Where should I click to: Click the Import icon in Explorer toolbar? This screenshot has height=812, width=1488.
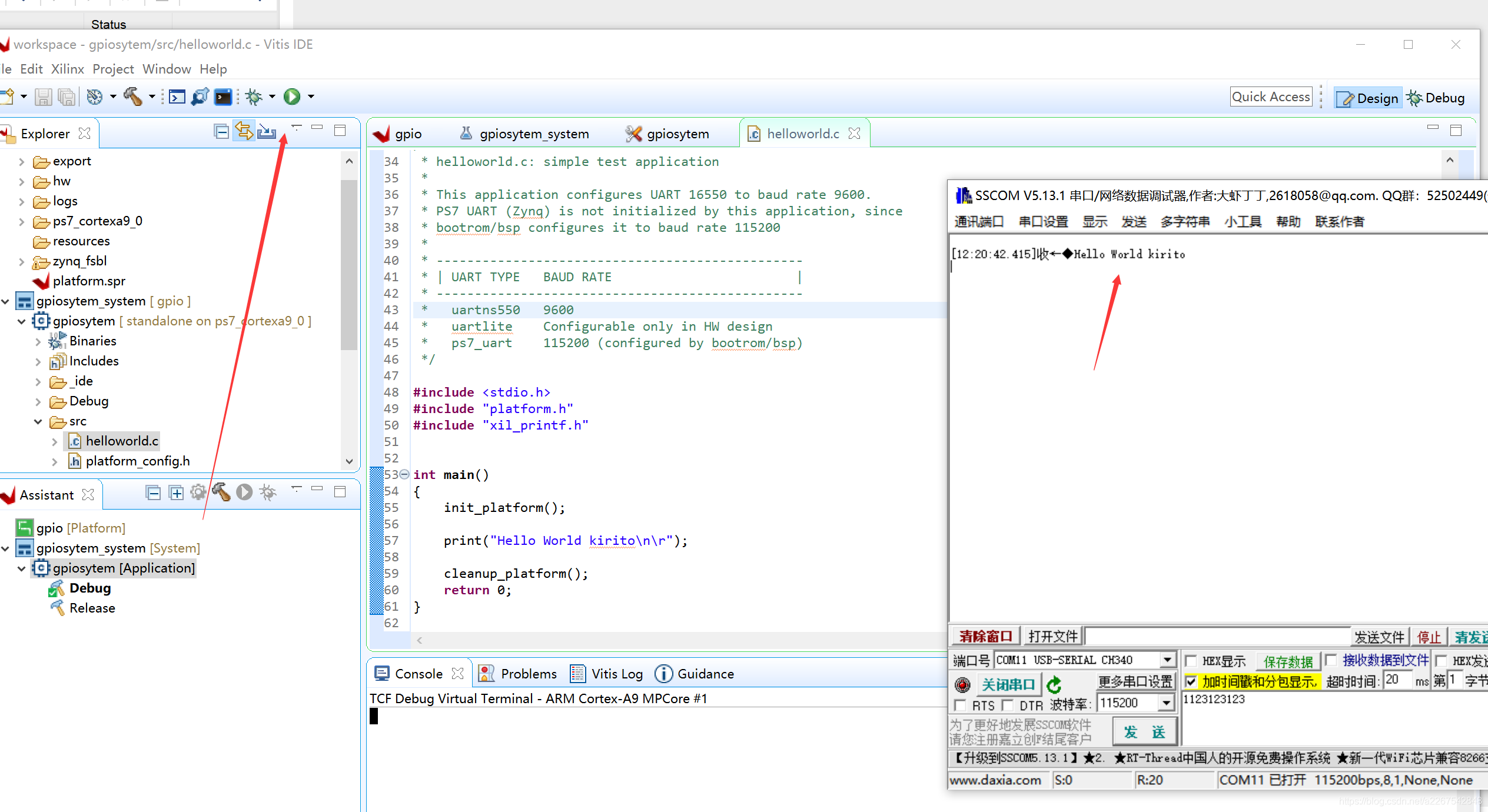[267, 131]
